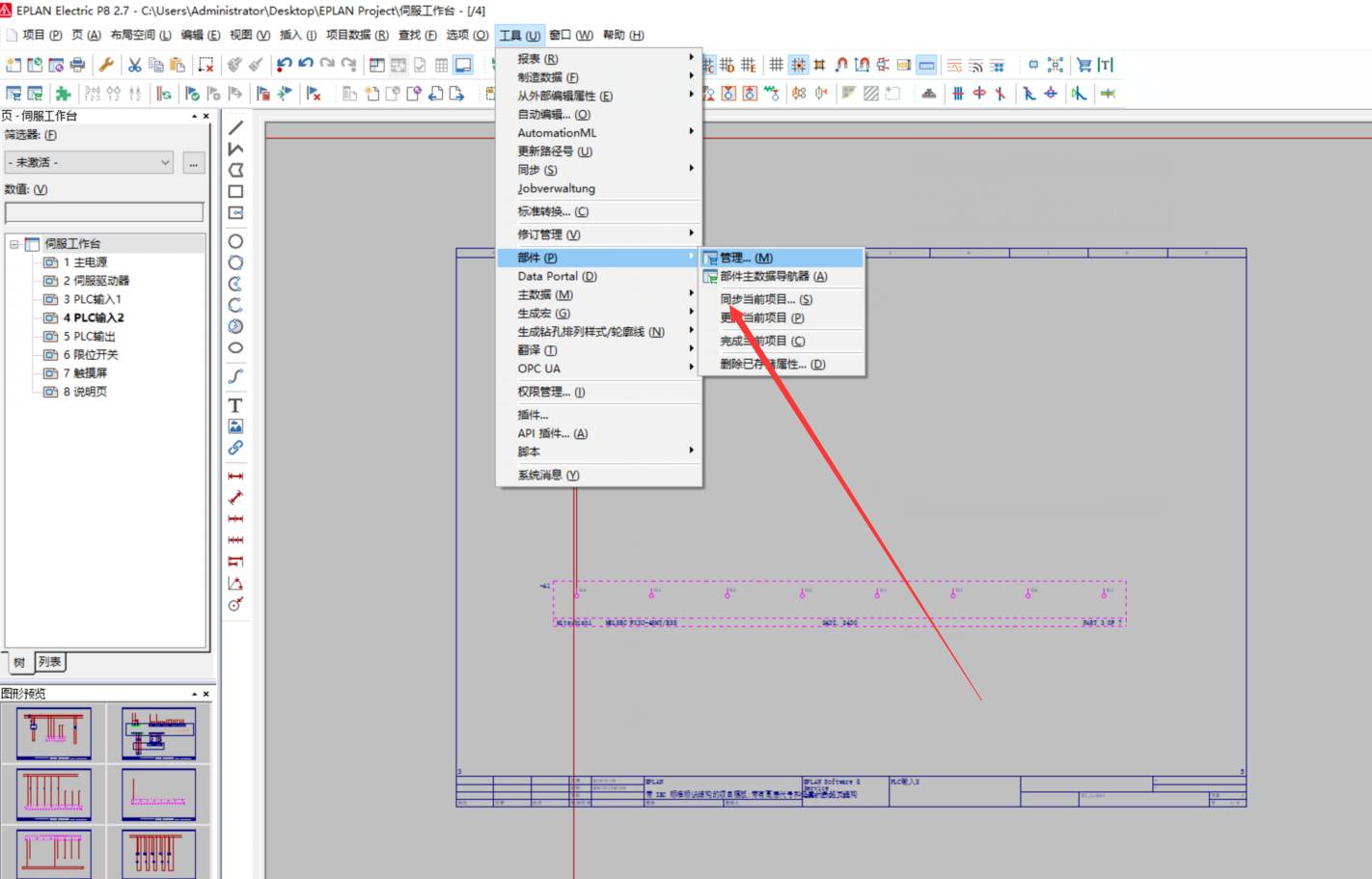Expand the 主数据 (M) submenu
The height and width of the screenshot is (879, 1372).
coord(598,294)
